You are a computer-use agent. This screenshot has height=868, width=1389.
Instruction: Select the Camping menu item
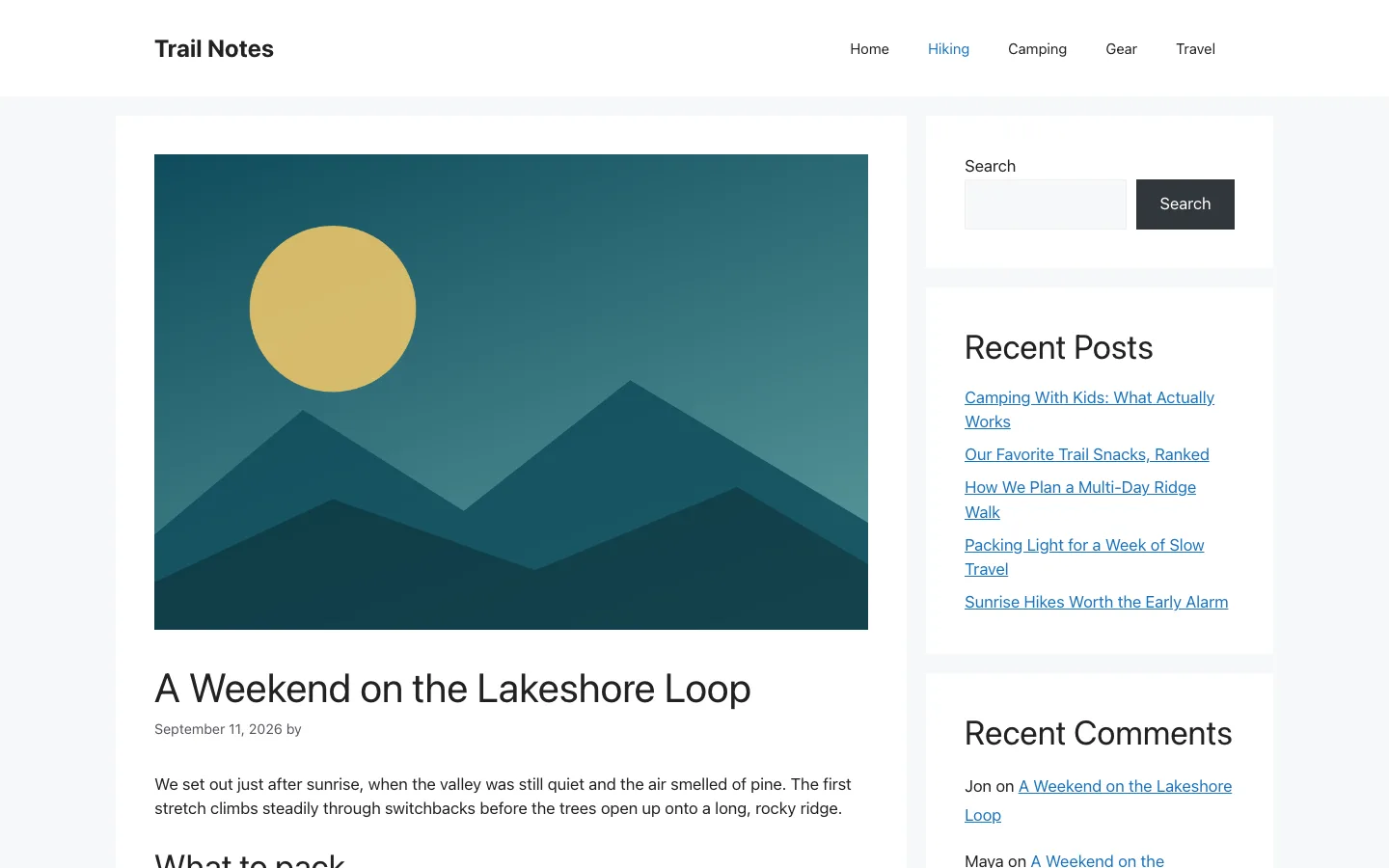tap(1037, 49)
